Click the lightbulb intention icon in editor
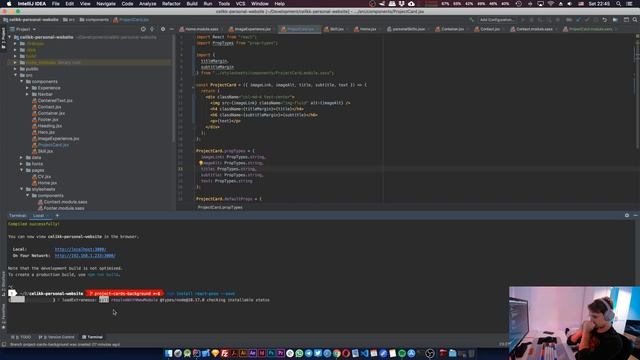The image size is (640, 360). point(201,163)
